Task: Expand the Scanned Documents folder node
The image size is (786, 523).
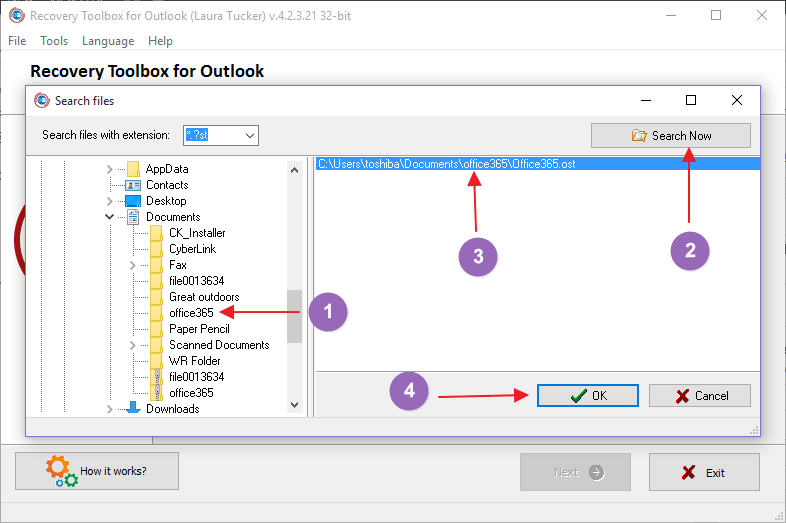Action: [x=132, y=345]
